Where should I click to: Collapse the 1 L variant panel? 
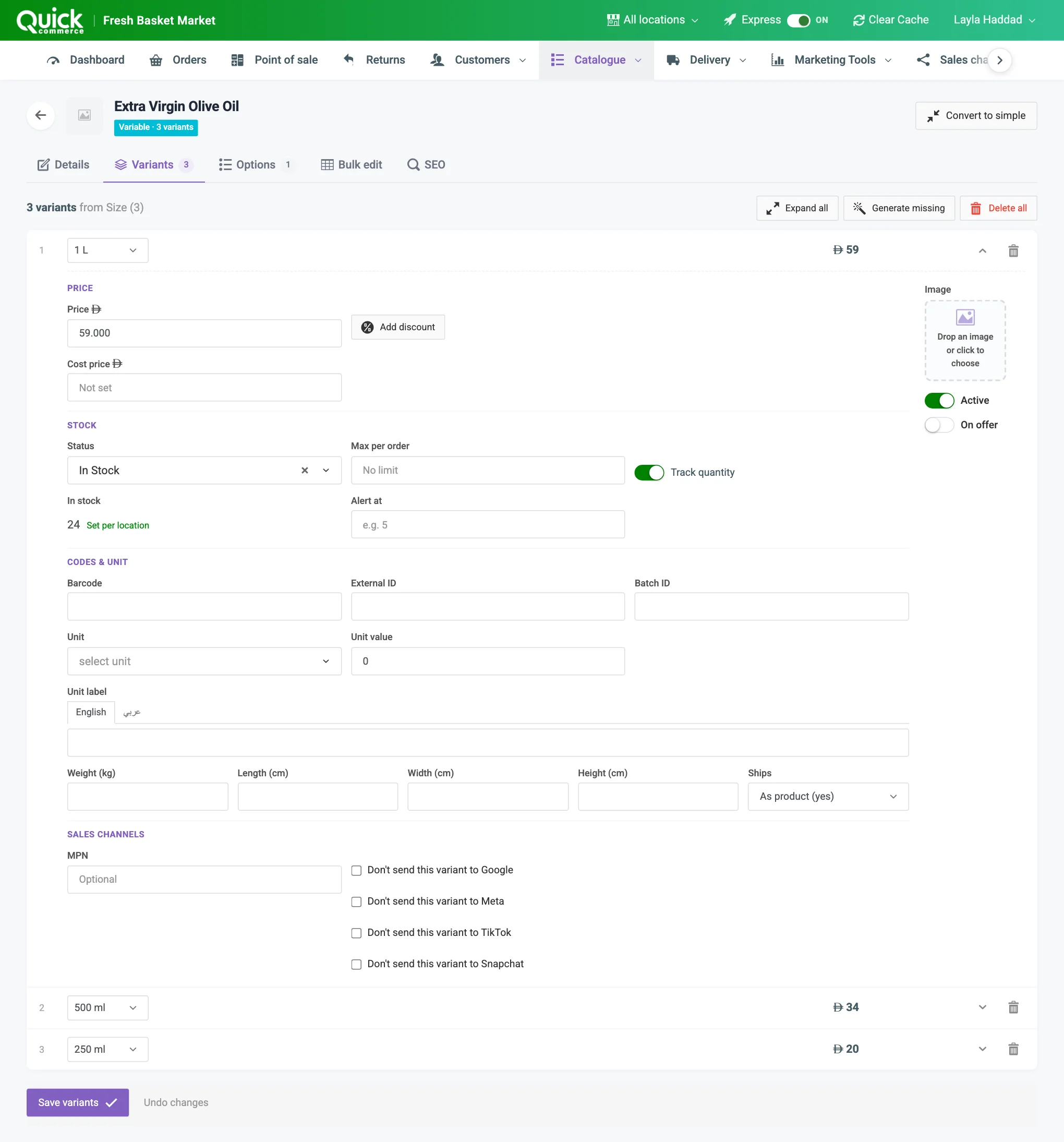[982, 250]
